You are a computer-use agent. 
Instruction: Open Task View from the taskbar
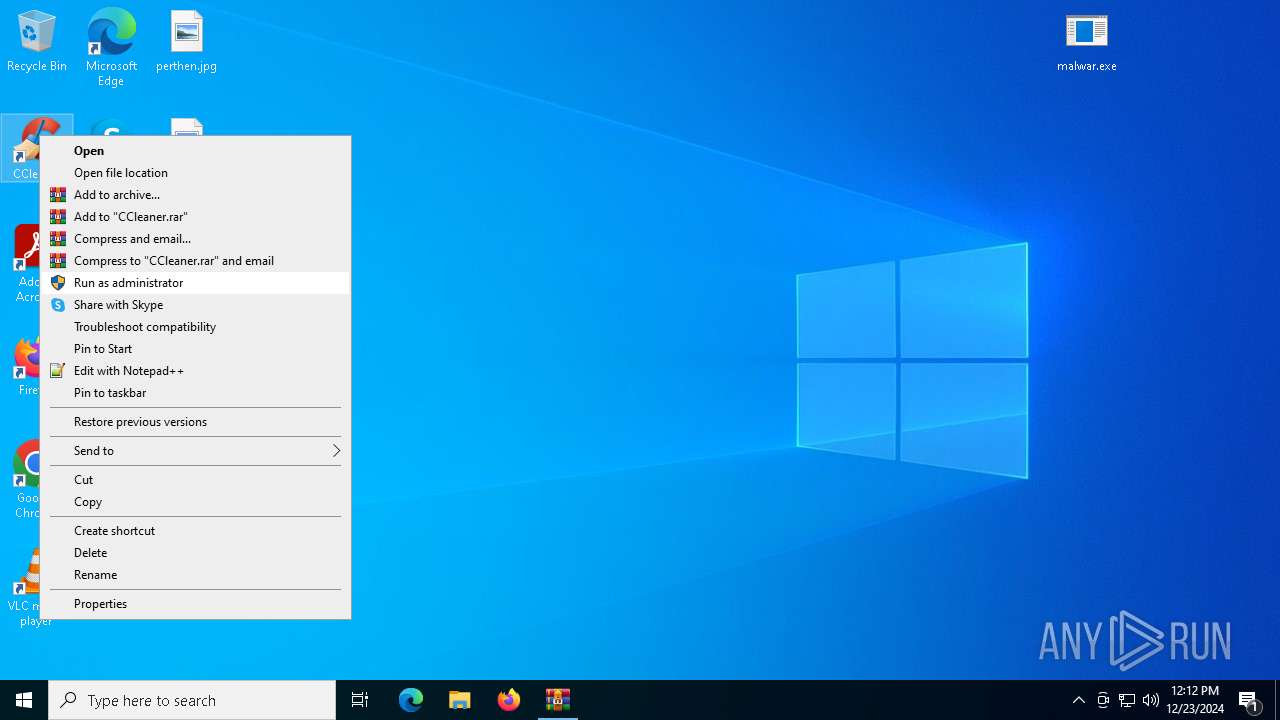[360, 700]
